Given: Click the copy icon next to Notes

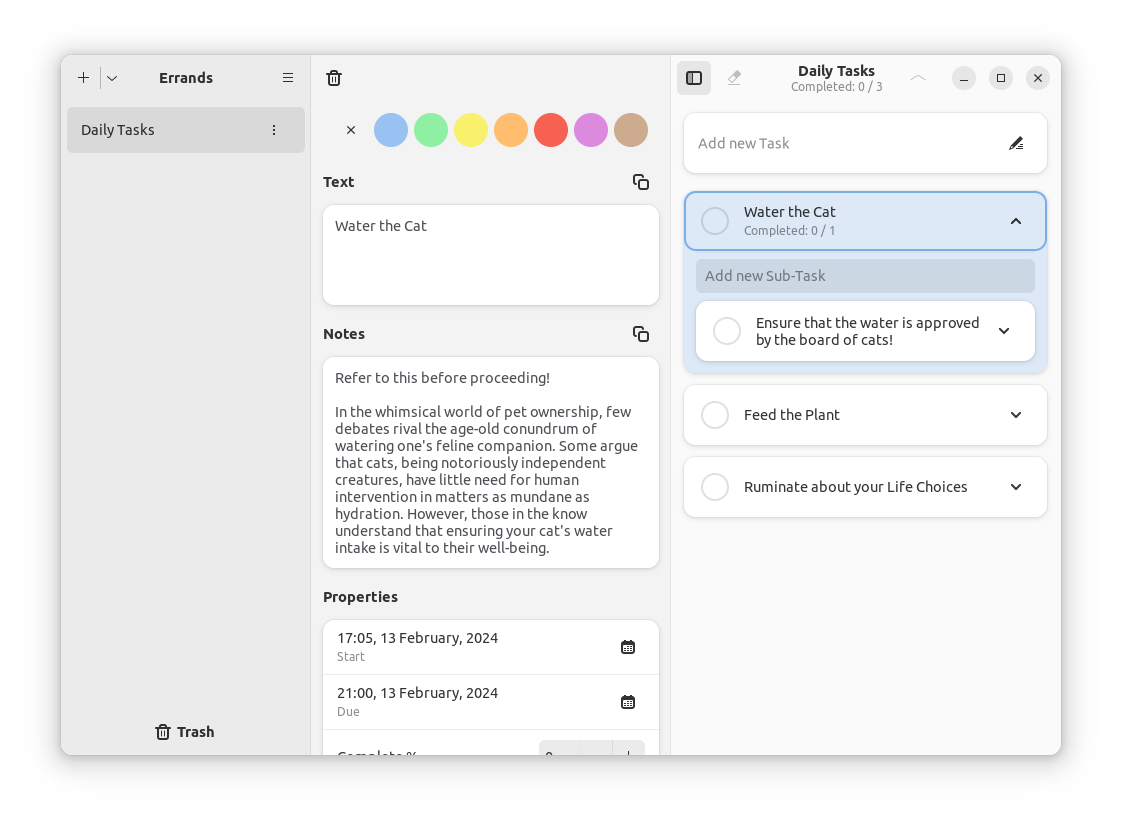Looking at the screenshot, I should tap(641, 334).
